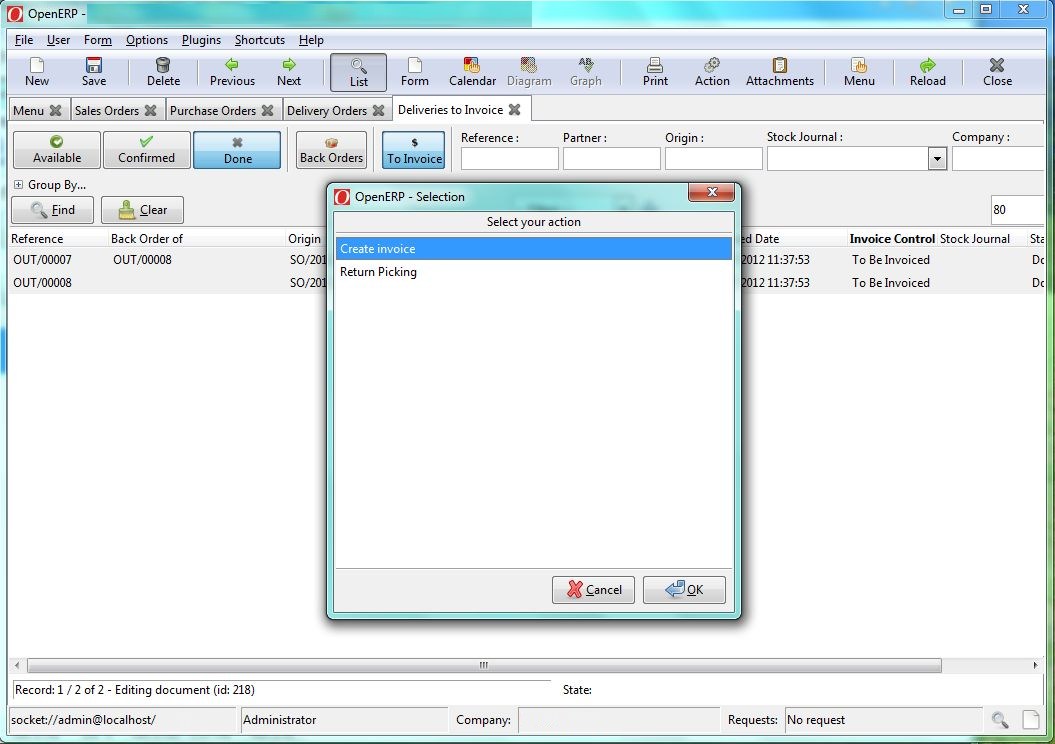
Task: Close the Purchase Orders tab
Action: pos(268,110)
